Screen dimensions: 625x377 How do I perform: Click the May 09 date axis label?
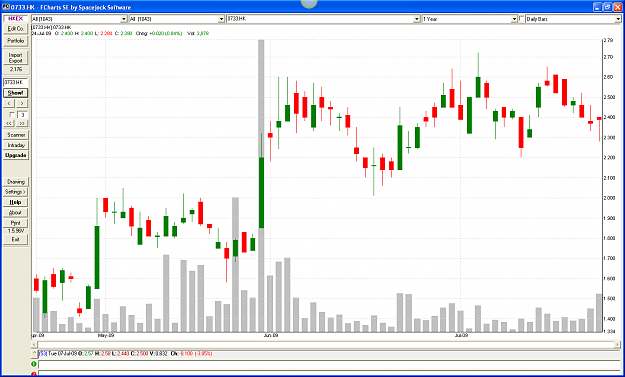point(106,336)
